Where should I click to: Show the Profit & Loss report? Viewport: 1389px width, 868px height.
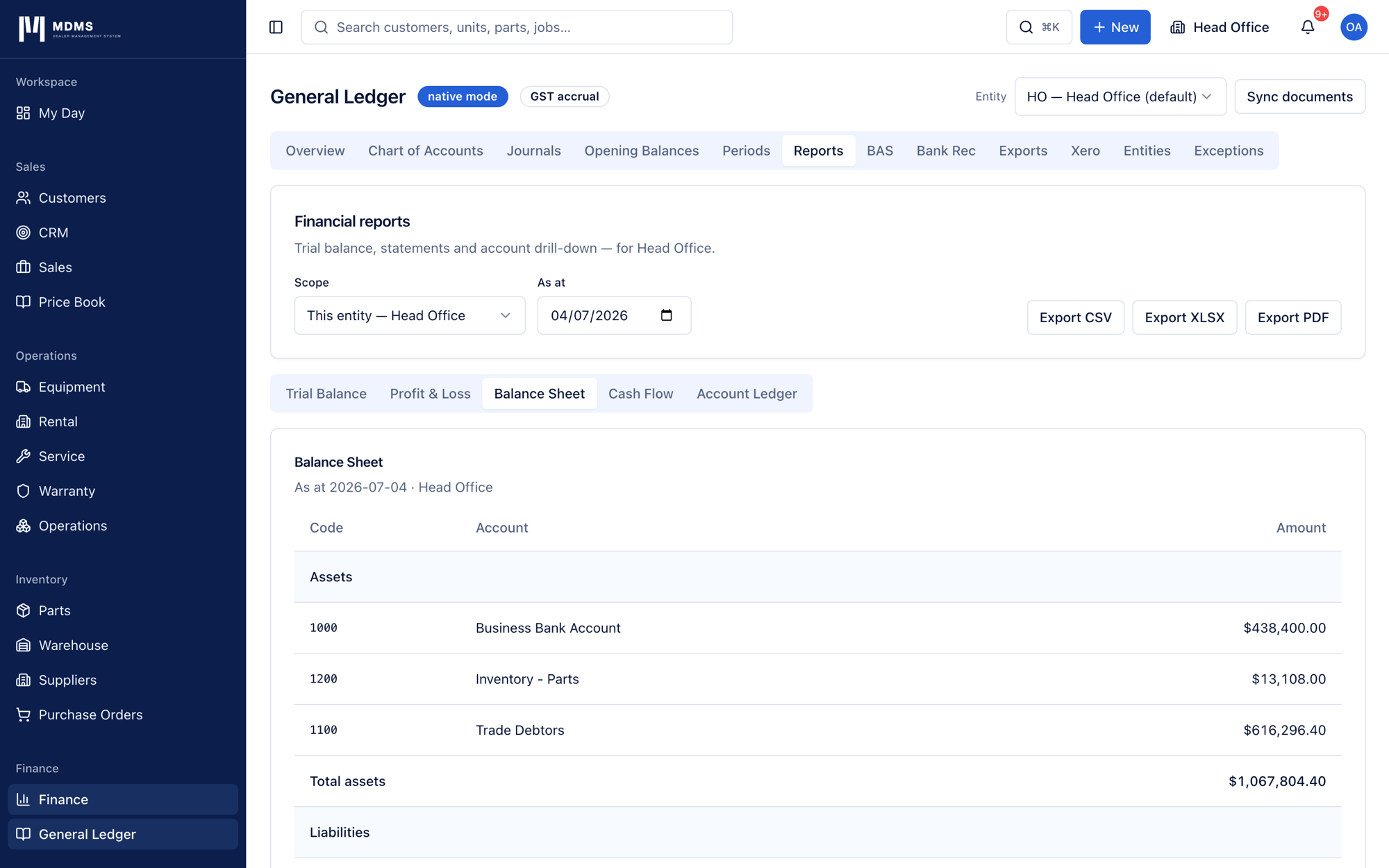431,394
